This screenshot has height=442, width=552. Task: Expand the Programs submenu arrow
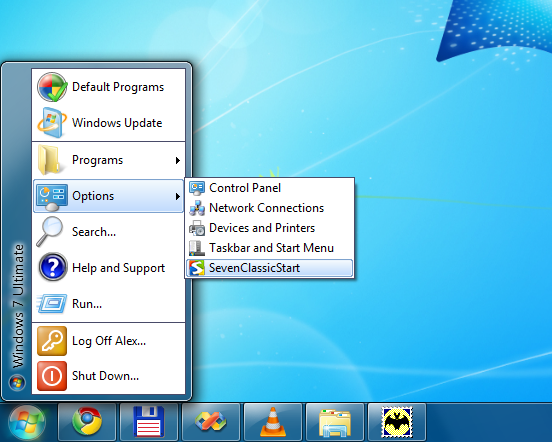pyautogui.click(x=178, y=160)
